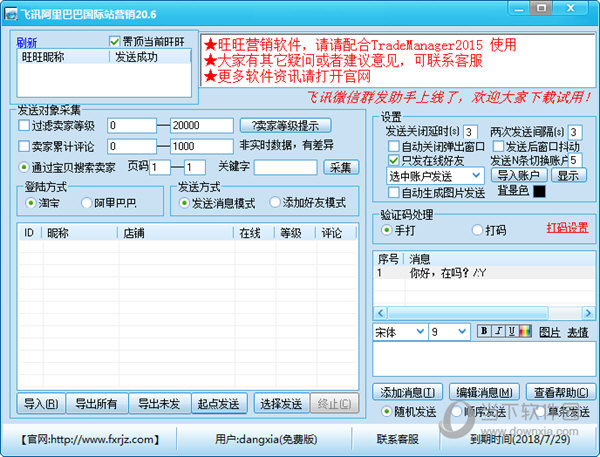The image size is (600, 457).
Task: Click the 导出未发 button
Action: 159,403
